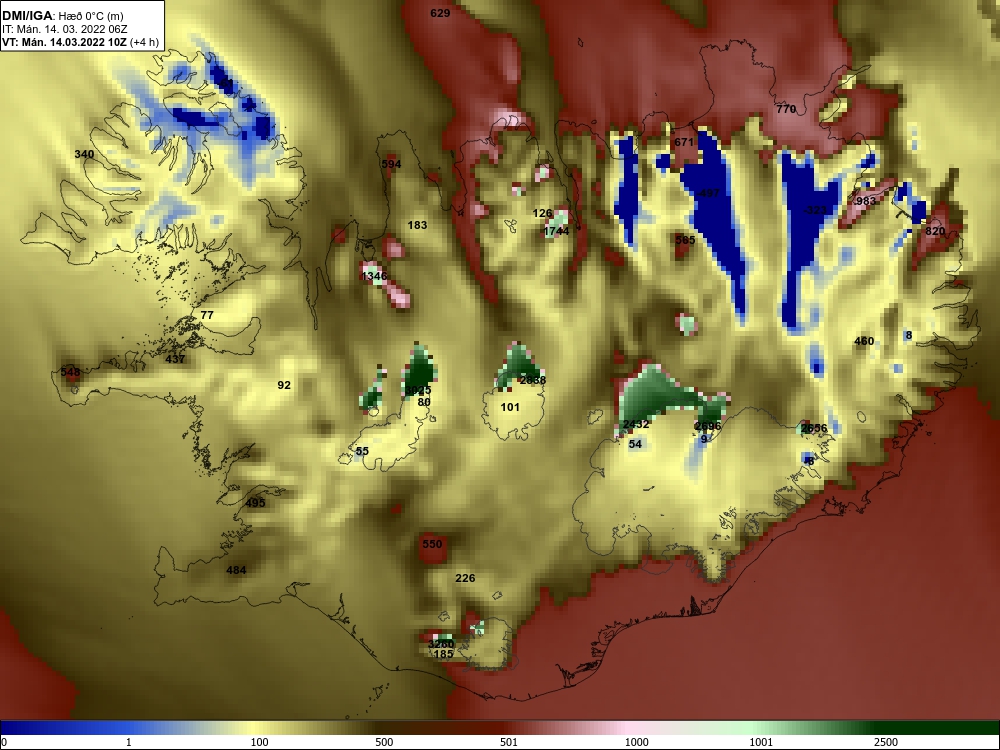Pick the map value 770
This screenshot has height=750, width=1000.
pyautogui.click(x=786, y=109)
